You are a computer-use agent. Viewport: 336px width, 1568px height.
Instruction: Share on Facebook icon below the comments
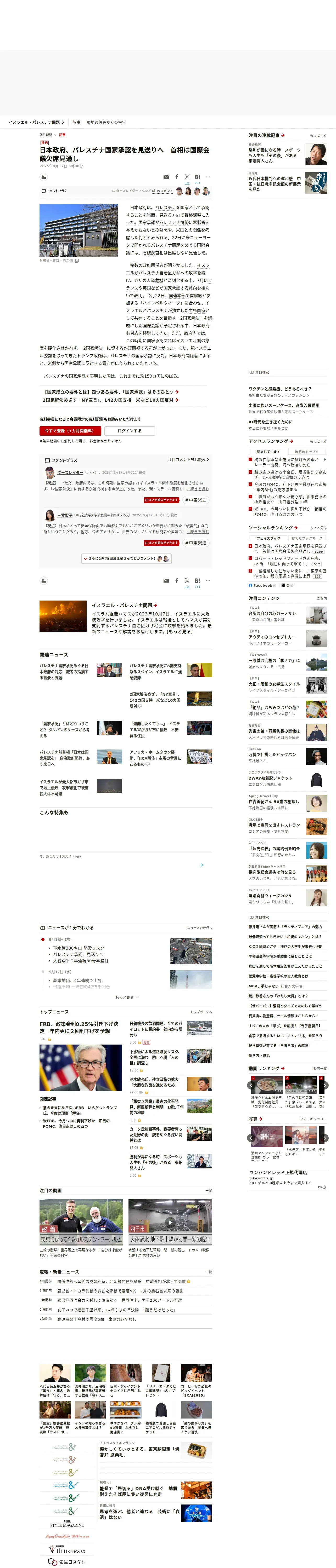(177, 581)
